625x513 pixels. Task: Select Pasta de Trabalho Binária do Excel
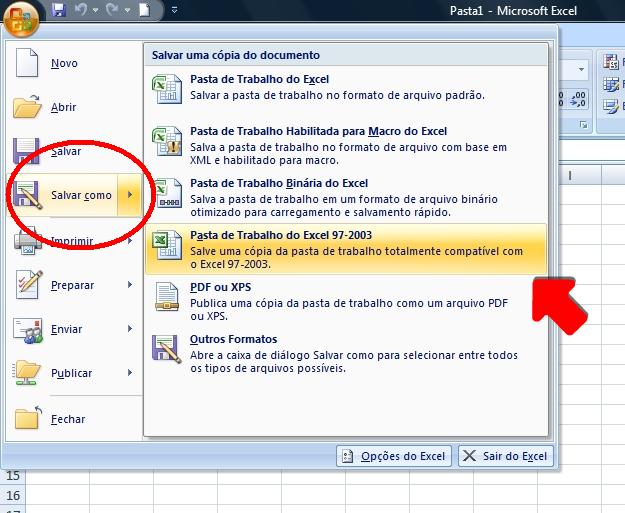tap(346, 197)
